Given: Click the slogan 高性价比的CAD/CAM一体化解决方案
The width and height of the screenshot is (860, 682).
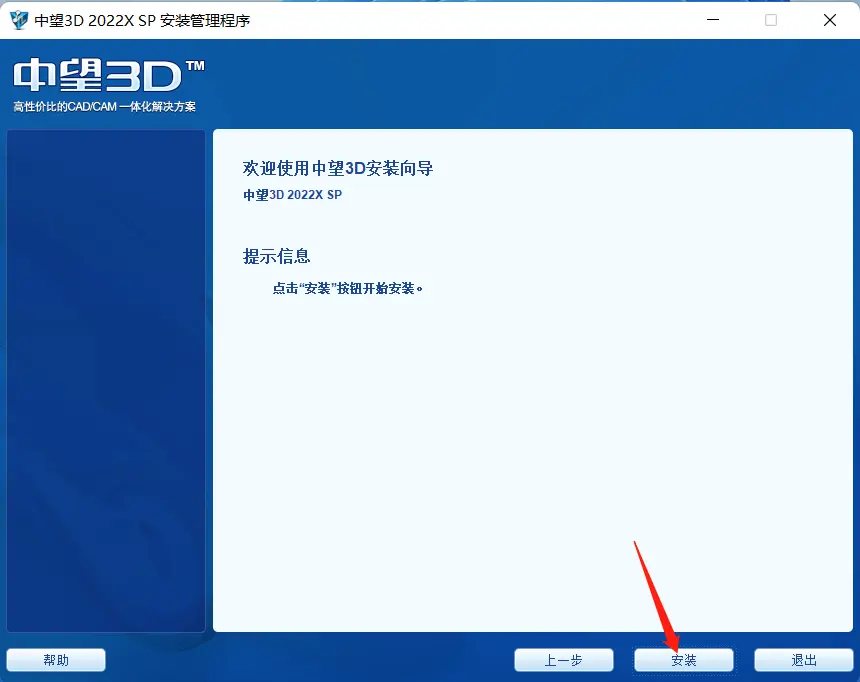Looking at the screenshot, I should (105, 106).
